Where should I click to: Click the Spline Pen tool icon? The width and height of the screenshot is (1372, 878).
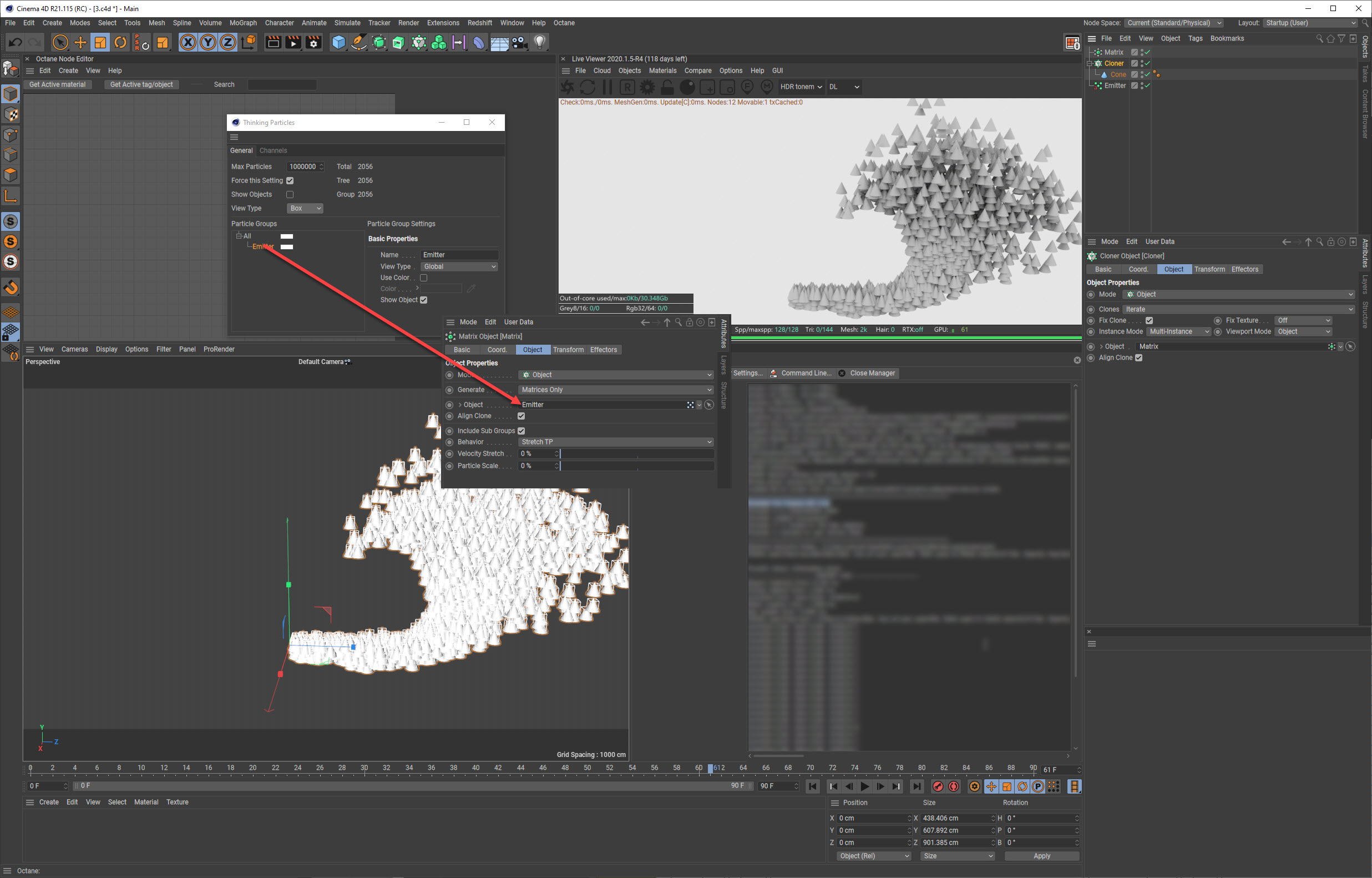pos(358,43)
